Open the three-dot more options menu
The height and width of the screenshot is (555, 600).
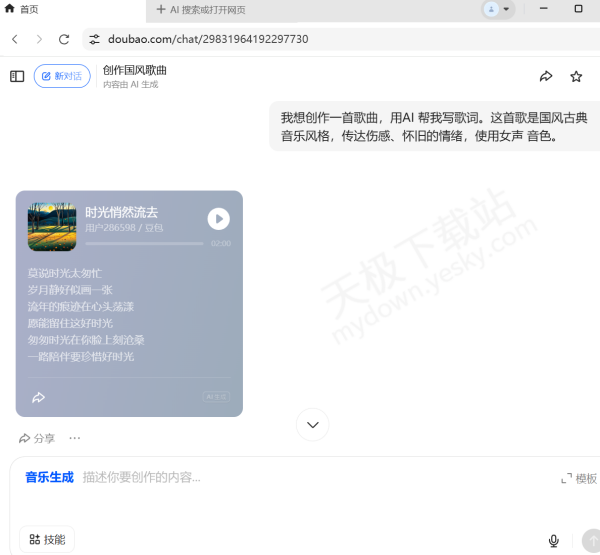pos(75,438)
